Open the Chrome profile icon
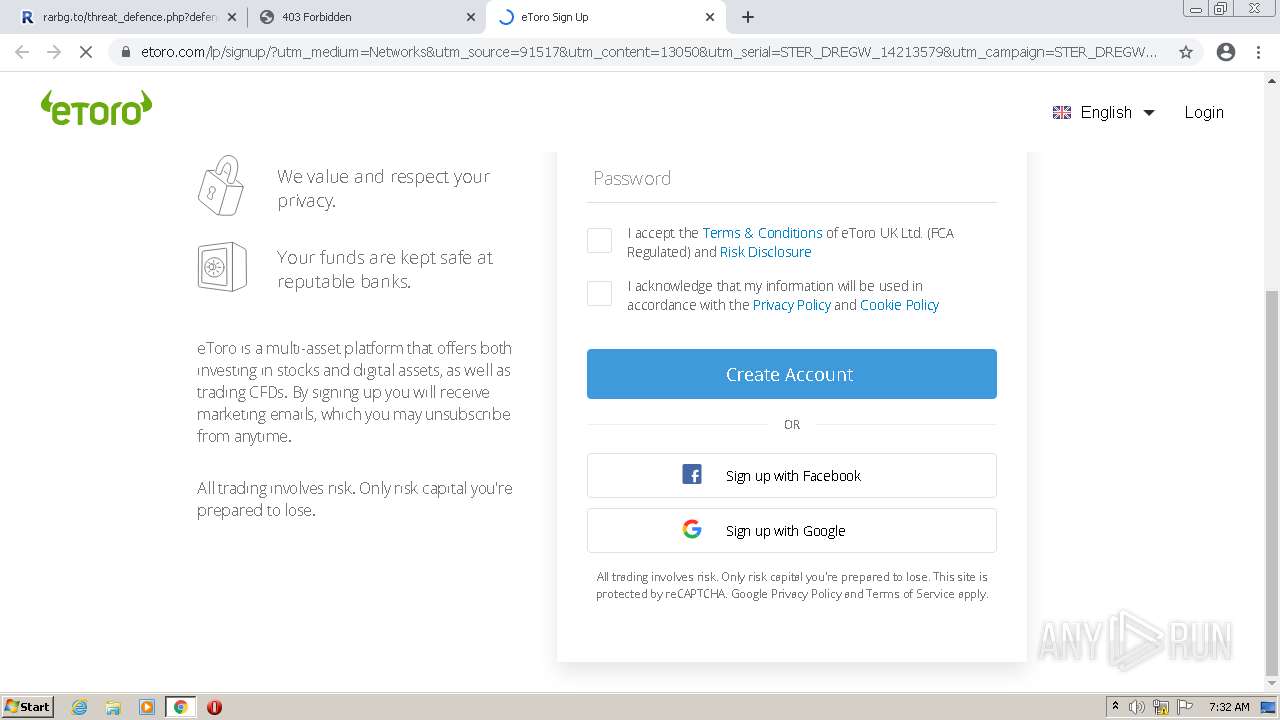 click(1226, 52)
